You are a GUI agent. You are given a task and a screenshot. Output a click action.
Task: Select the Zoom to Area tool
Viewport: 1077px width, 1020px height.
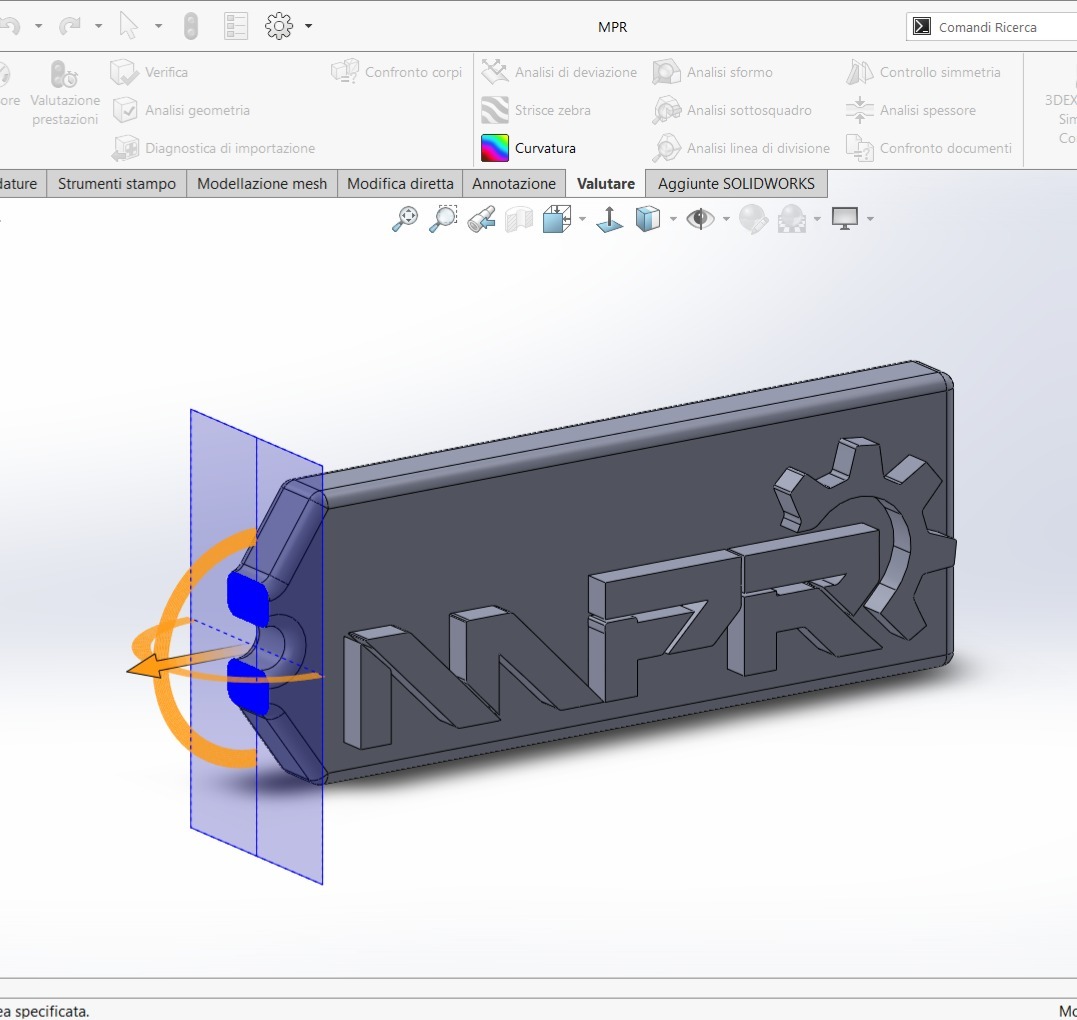pyautogui.click(x=443, y=219)
